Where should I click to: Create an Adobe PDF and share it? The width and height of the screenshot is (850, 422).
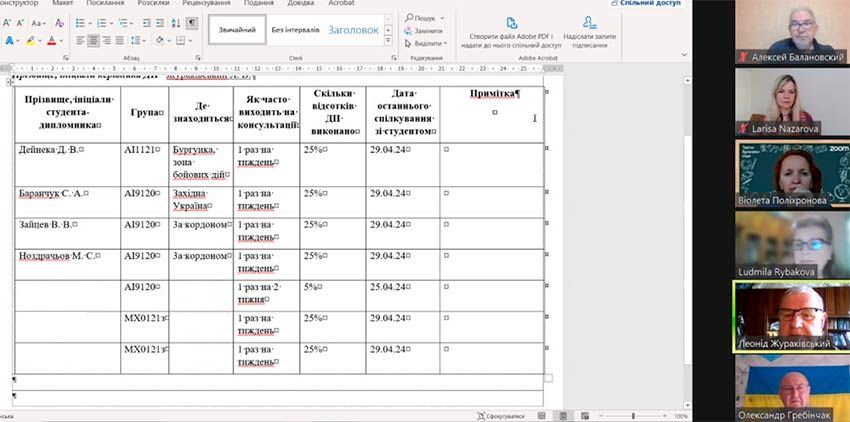(511, 33)
